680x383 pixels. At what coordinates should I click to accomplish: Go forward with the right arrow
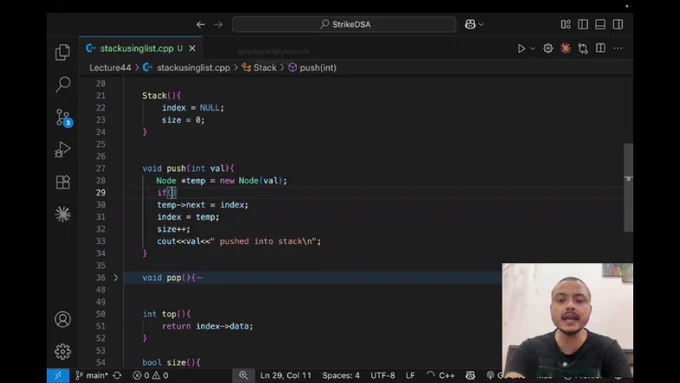tap(218, 24)
